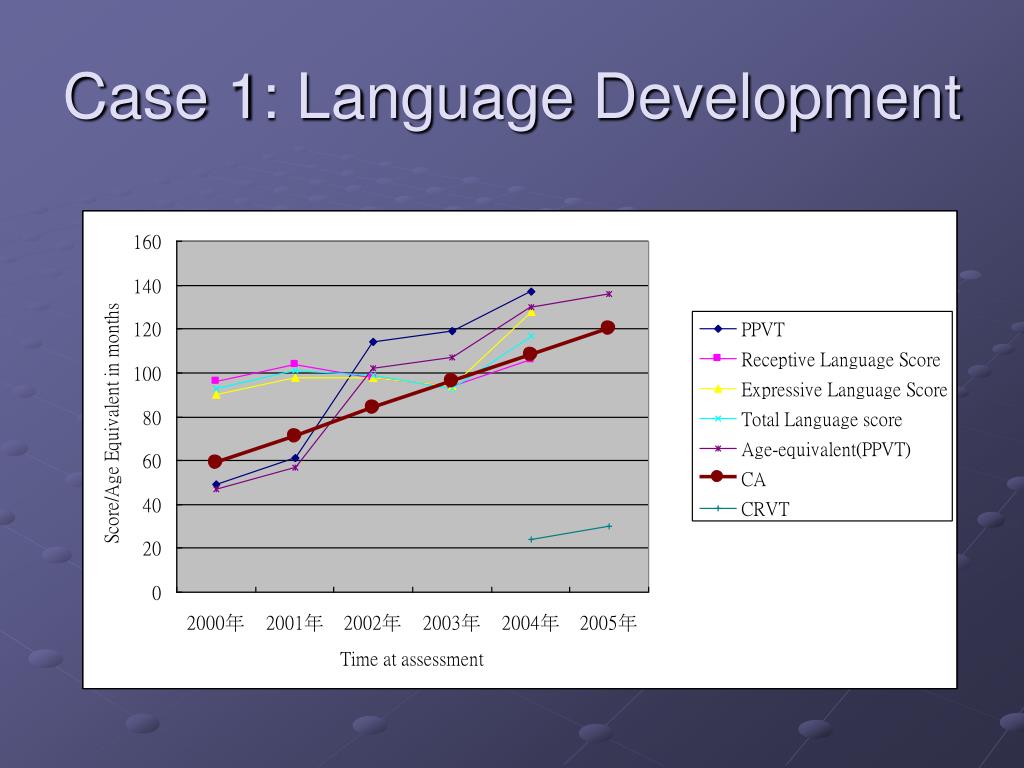Select the Expressive Language Score point for 2004年

(x=531, y=312)
